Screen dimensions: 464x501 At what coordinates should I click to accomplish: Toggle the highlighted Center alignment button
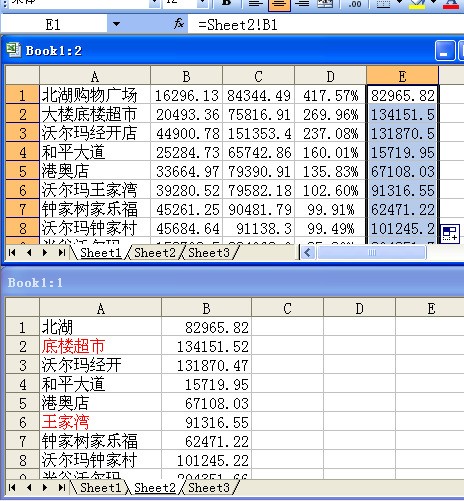point(279,4)
